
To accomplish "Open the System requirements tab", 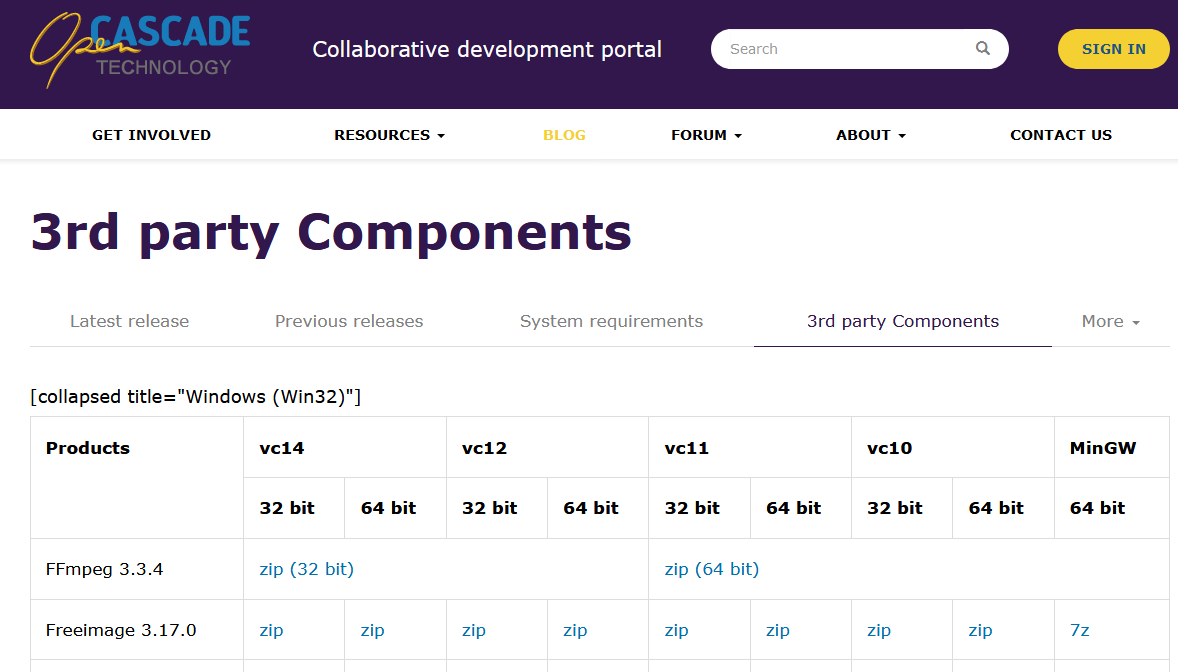I will [x=611, y=321].
